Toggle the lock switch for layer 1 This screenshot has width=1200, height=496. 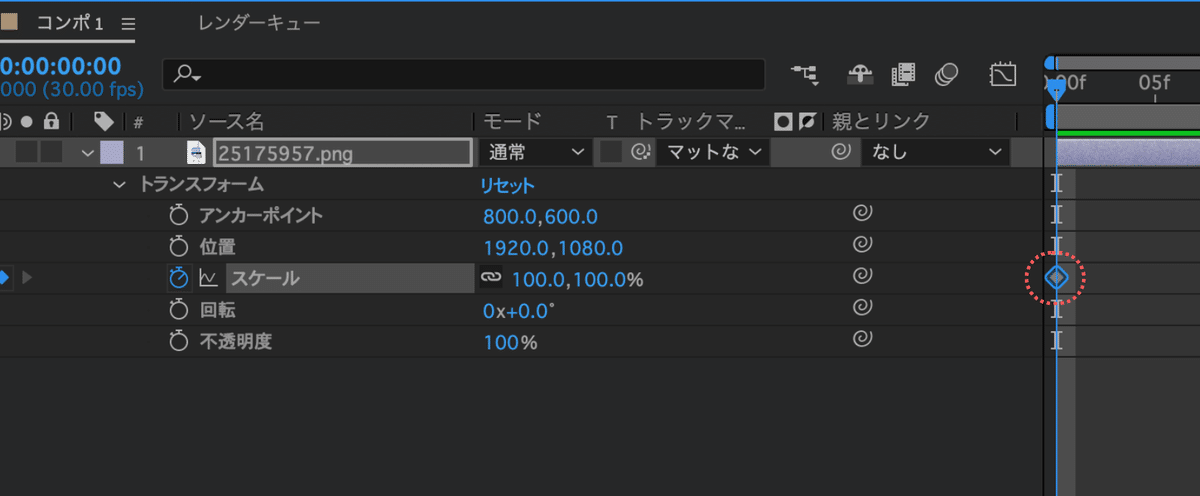point(51,153)
